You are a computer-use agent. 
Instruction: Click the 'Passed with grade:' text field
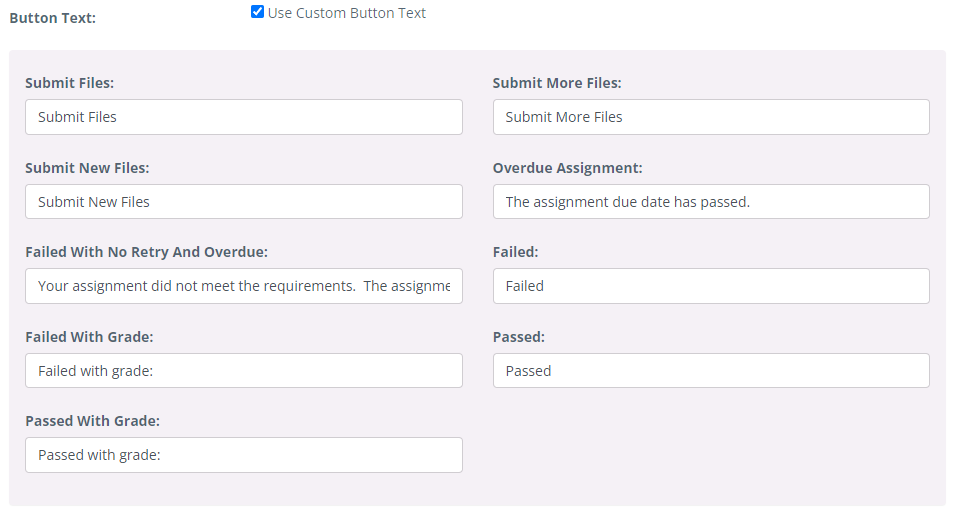[x=244, y=455]
